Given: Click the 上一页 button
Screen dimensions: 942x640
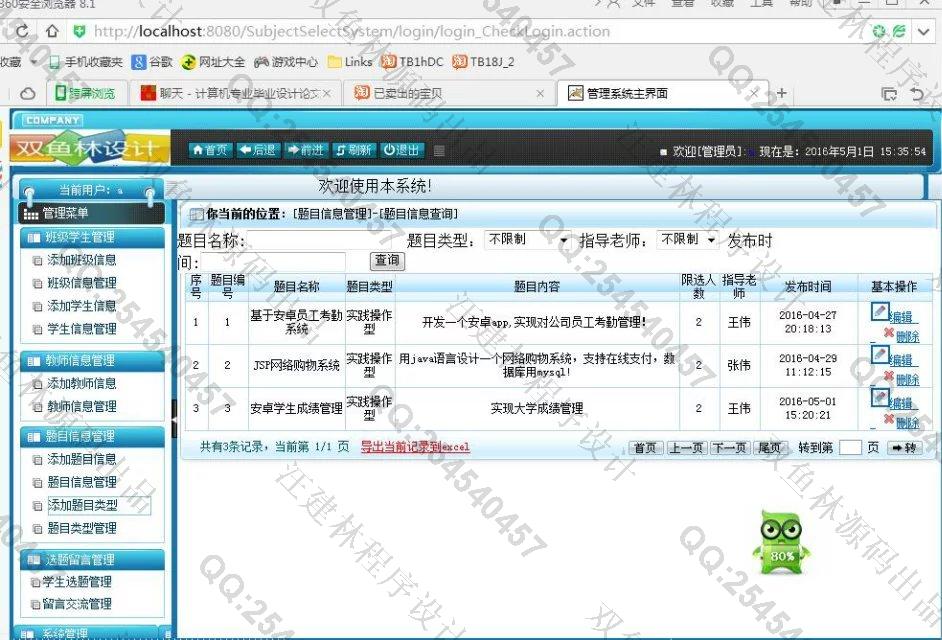Looking at the screenshot, I should [x=686, y=448].
